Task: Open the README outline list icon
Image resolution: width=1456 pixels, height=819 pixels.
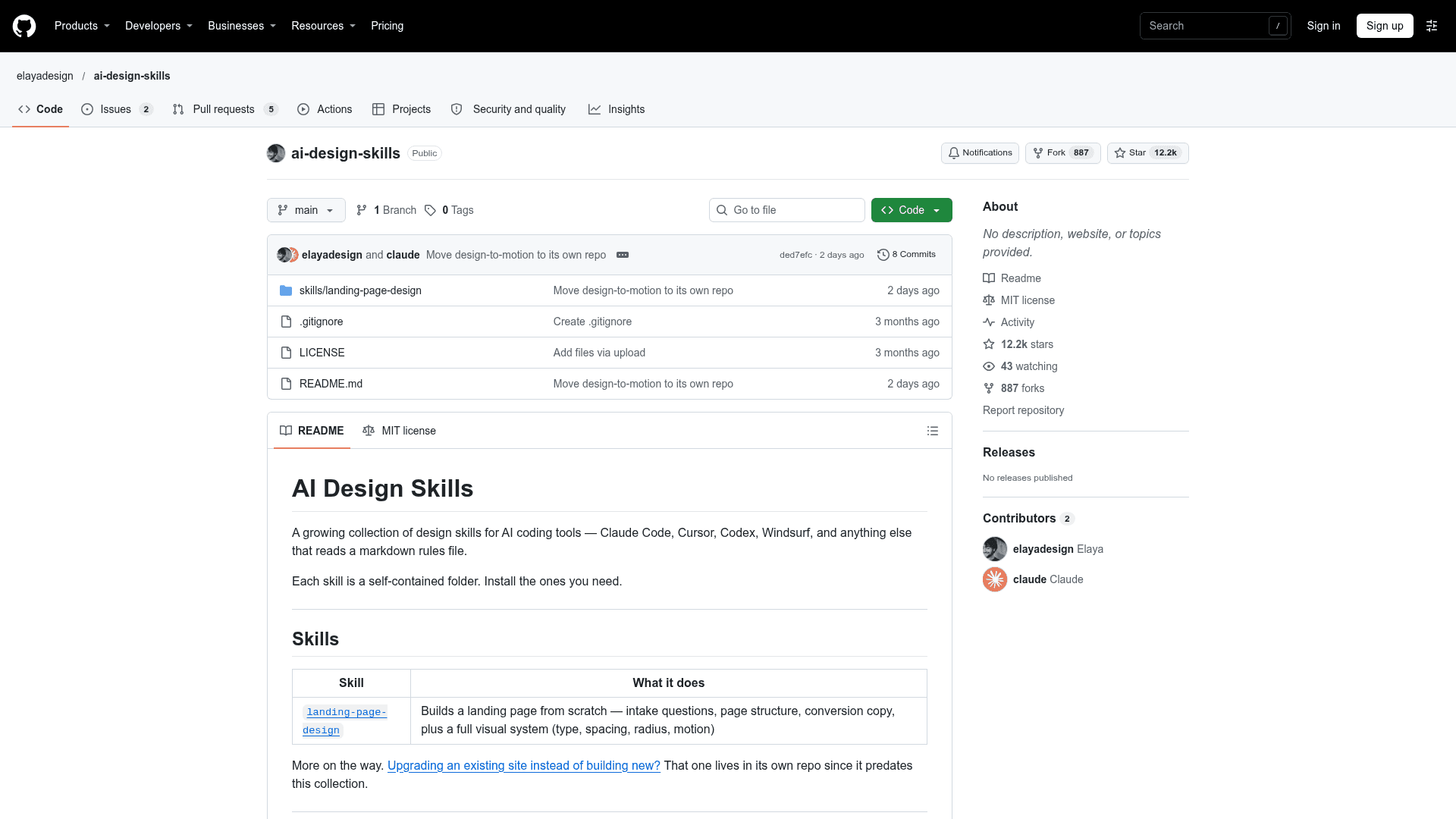Action: (x=933, y=431)
